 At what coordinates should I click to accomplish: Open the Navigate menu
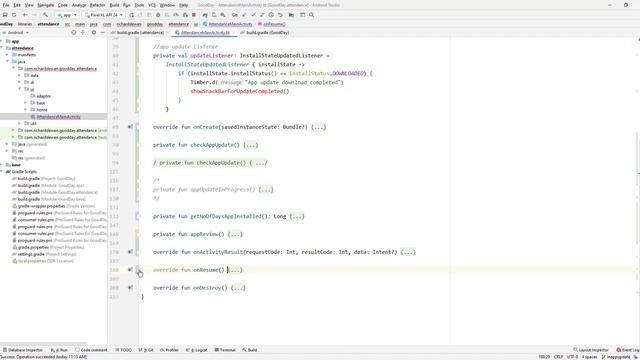coord(45,5)
